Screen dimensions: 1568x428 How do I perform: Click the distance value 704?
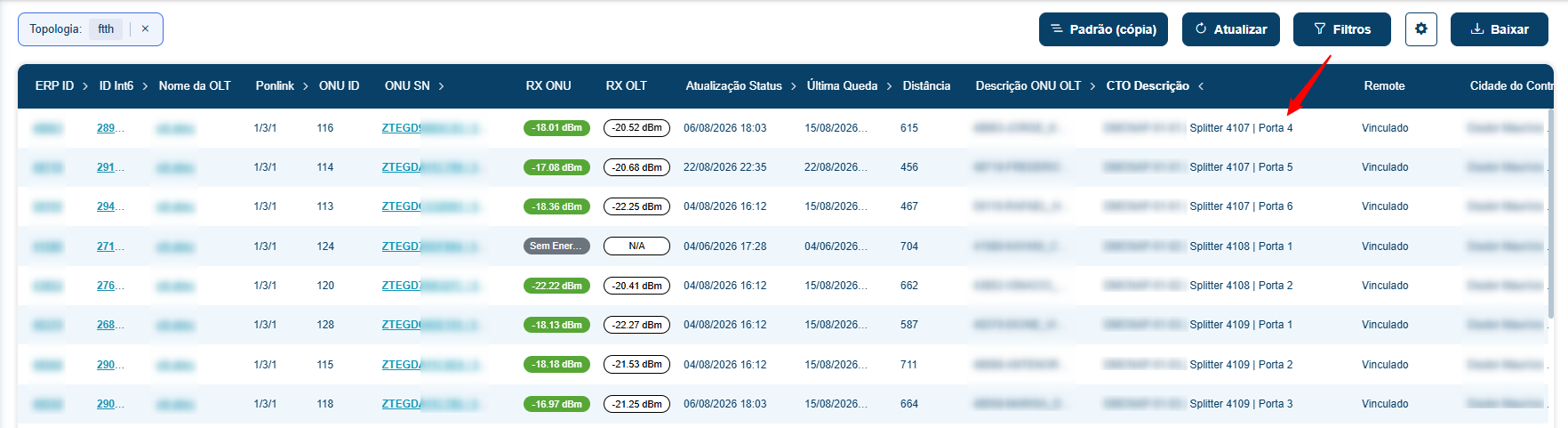(x=908, y=246)
